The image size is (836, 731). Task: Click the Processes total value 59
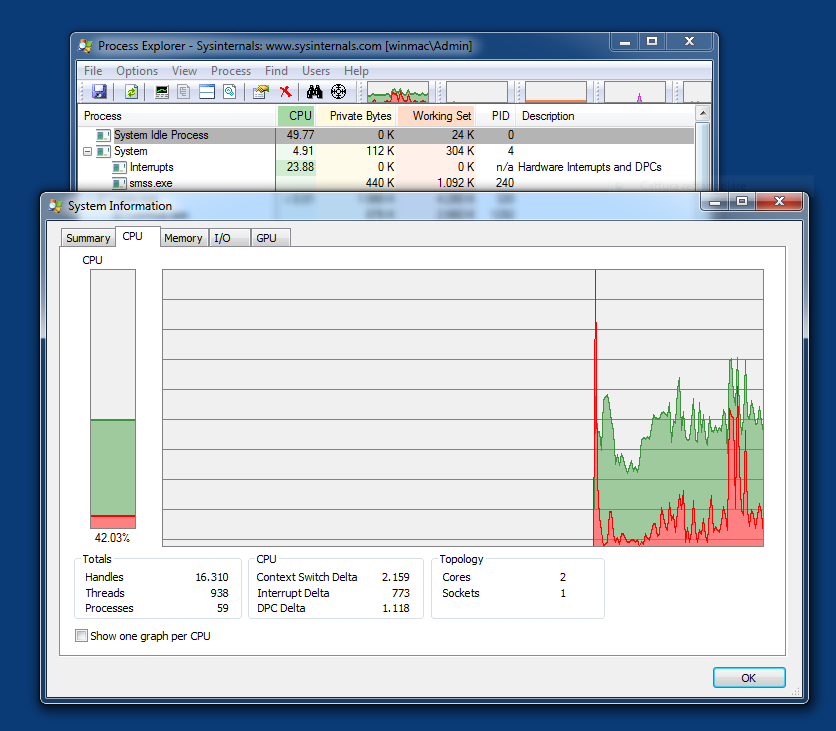[x=222, y=608]
